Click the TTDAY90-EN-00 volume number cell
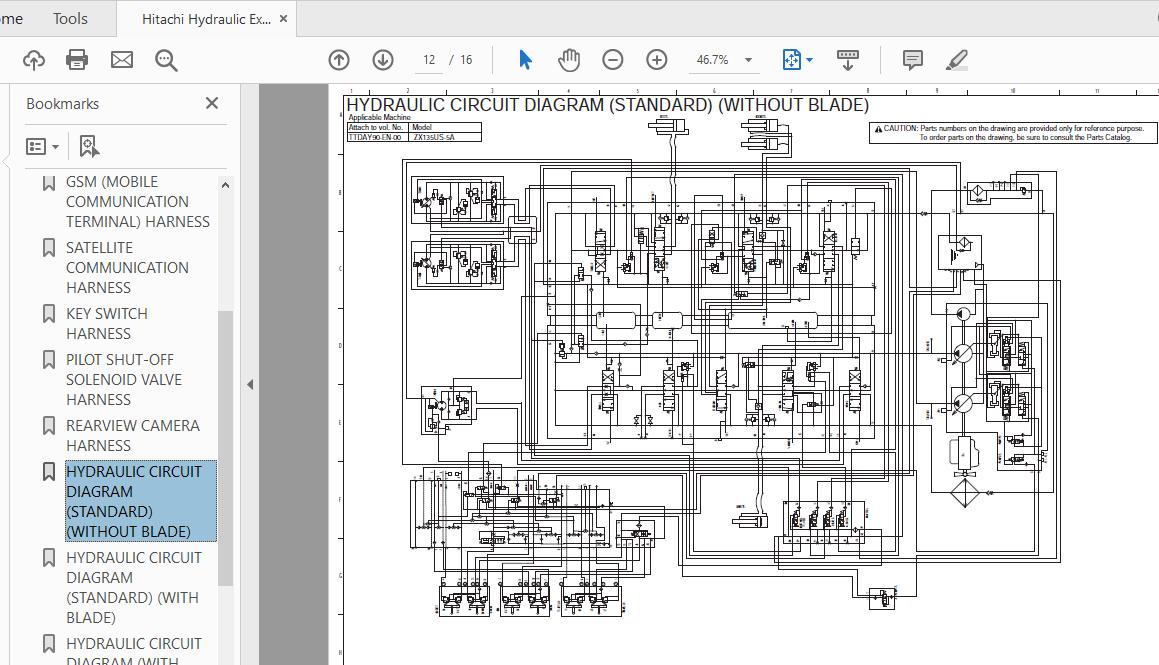 (x=378, y=137)
